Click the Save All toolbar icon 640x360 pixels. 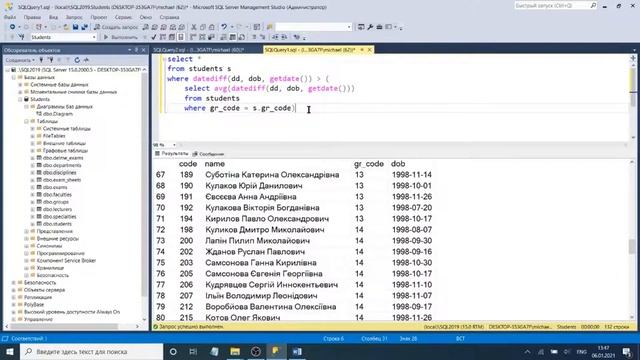(x=84, y=27)
